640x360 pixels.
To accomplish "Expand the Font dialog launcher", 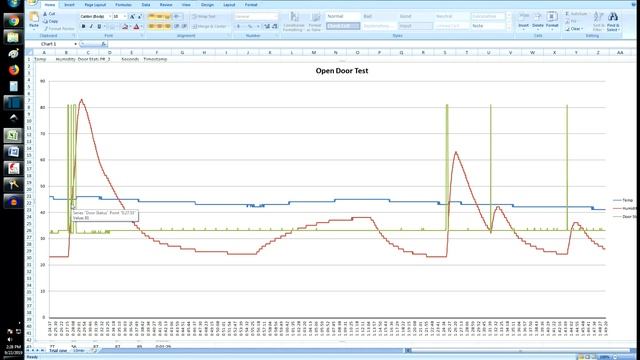I will [142, 36].
